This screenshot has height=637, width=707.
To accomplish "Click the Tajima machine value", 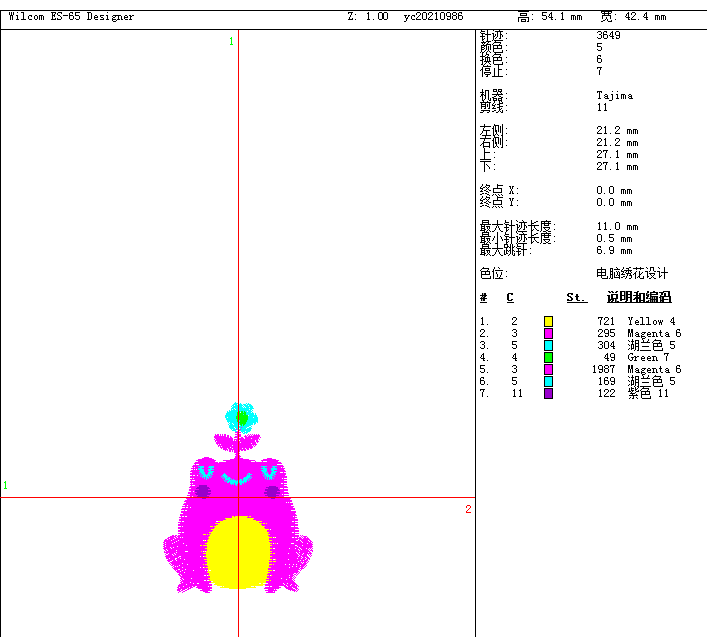I will 614,96.
